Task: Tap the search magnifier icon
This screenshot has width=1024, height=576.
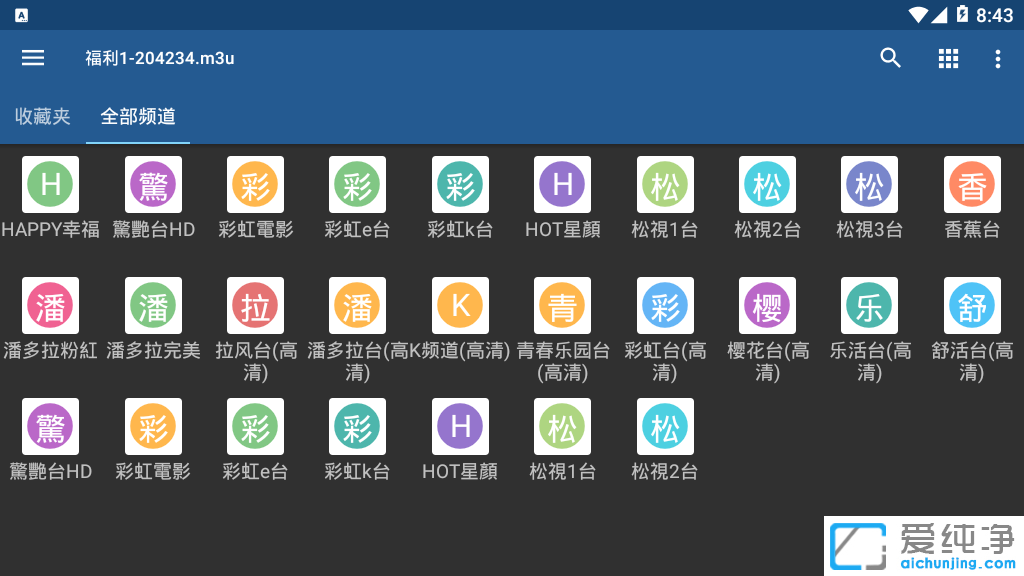Action: click(x=890, y=58)
